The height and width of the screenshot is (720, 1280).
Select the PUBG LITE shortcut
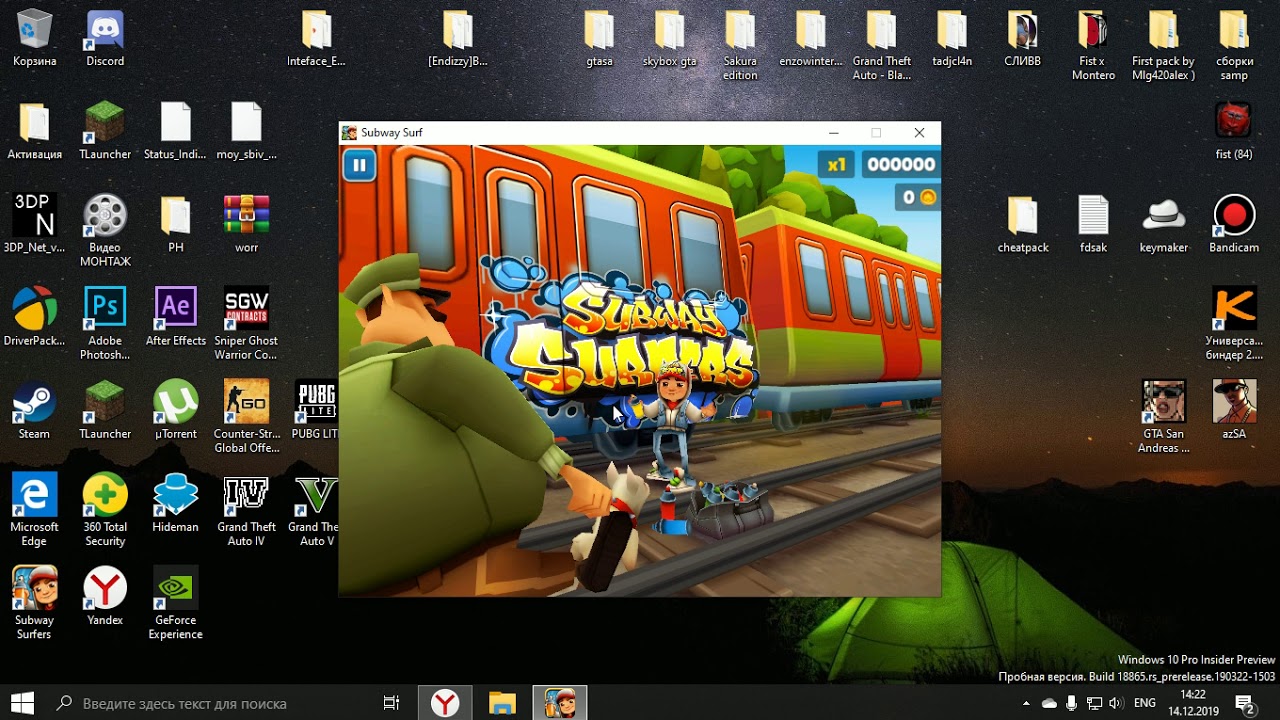click(316, 410)
